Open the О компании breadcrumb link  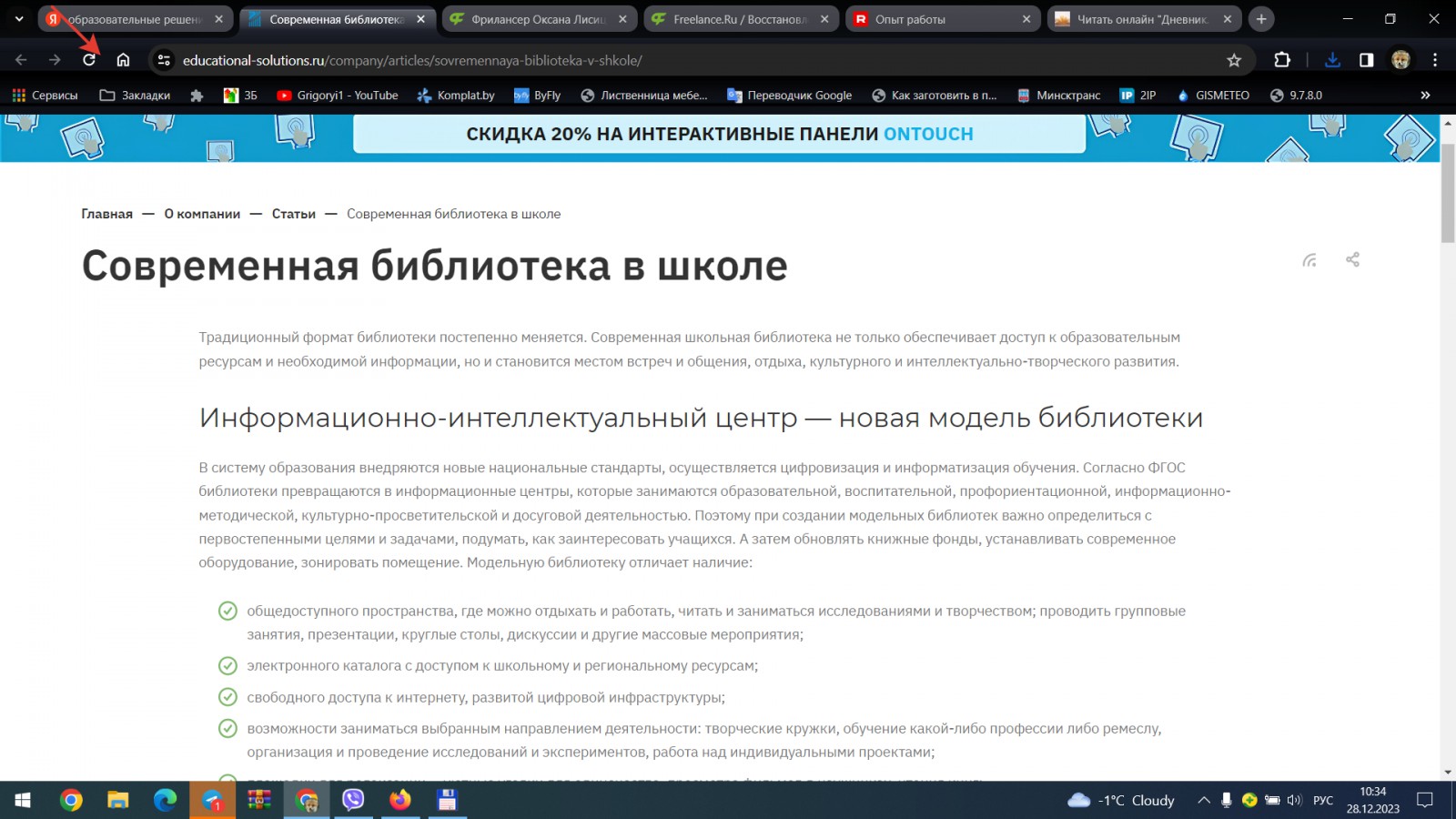pos(202,214)
